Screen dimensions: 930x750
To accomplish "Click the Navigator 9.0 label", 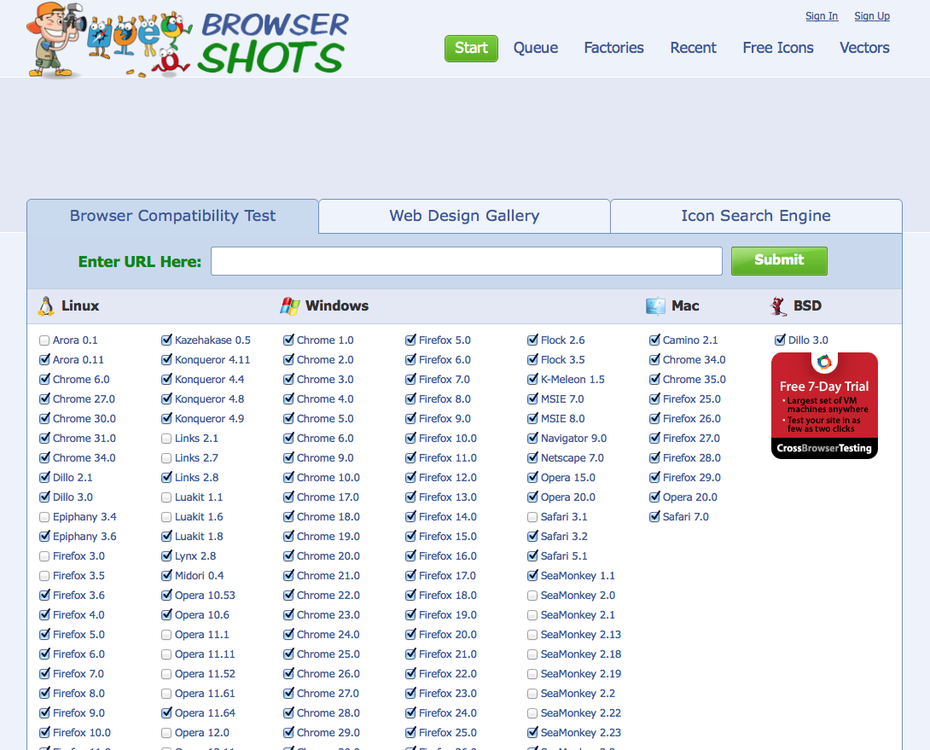I will [574, 439].
